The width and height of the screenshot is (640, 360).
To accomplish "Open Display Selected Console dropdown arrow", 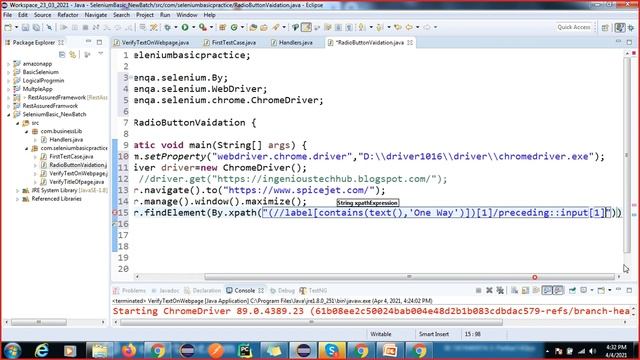I will (x=591, y=290).
